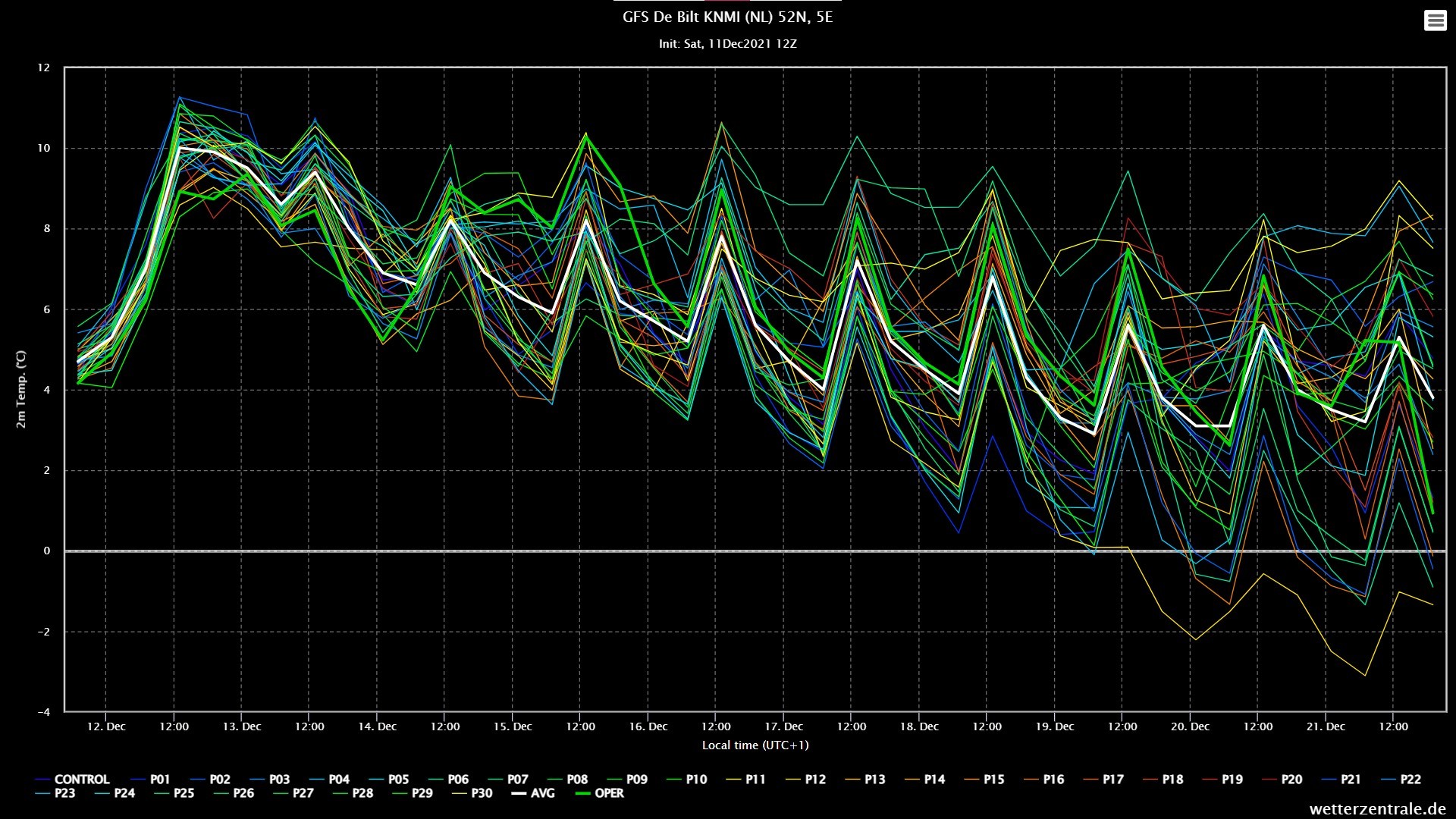Toggle P20 red series in legend
1456x819 pixels.
[1282, 780]
